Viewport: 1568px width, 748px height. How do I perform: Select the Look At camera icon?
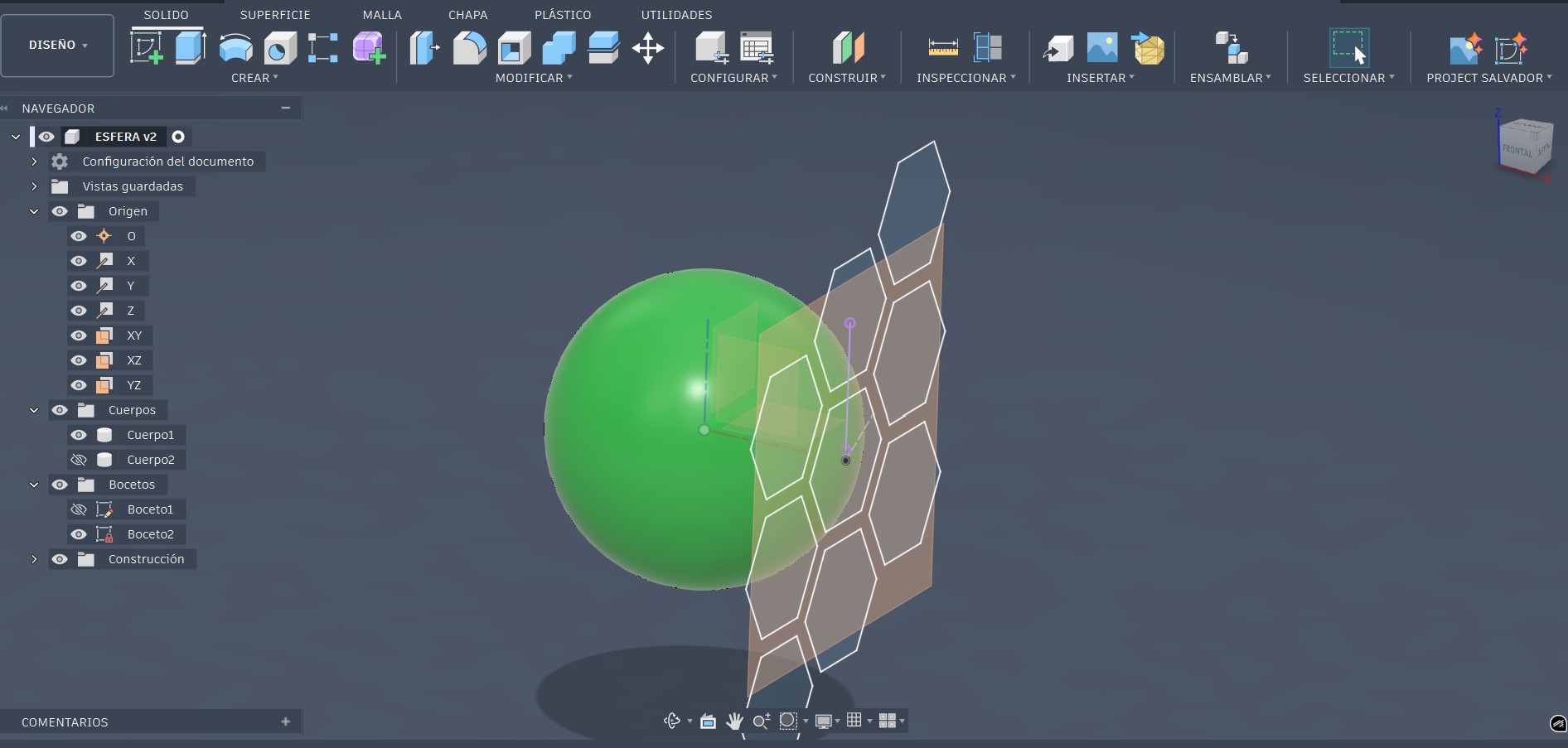pyautogui.click(x=708, y=721)
